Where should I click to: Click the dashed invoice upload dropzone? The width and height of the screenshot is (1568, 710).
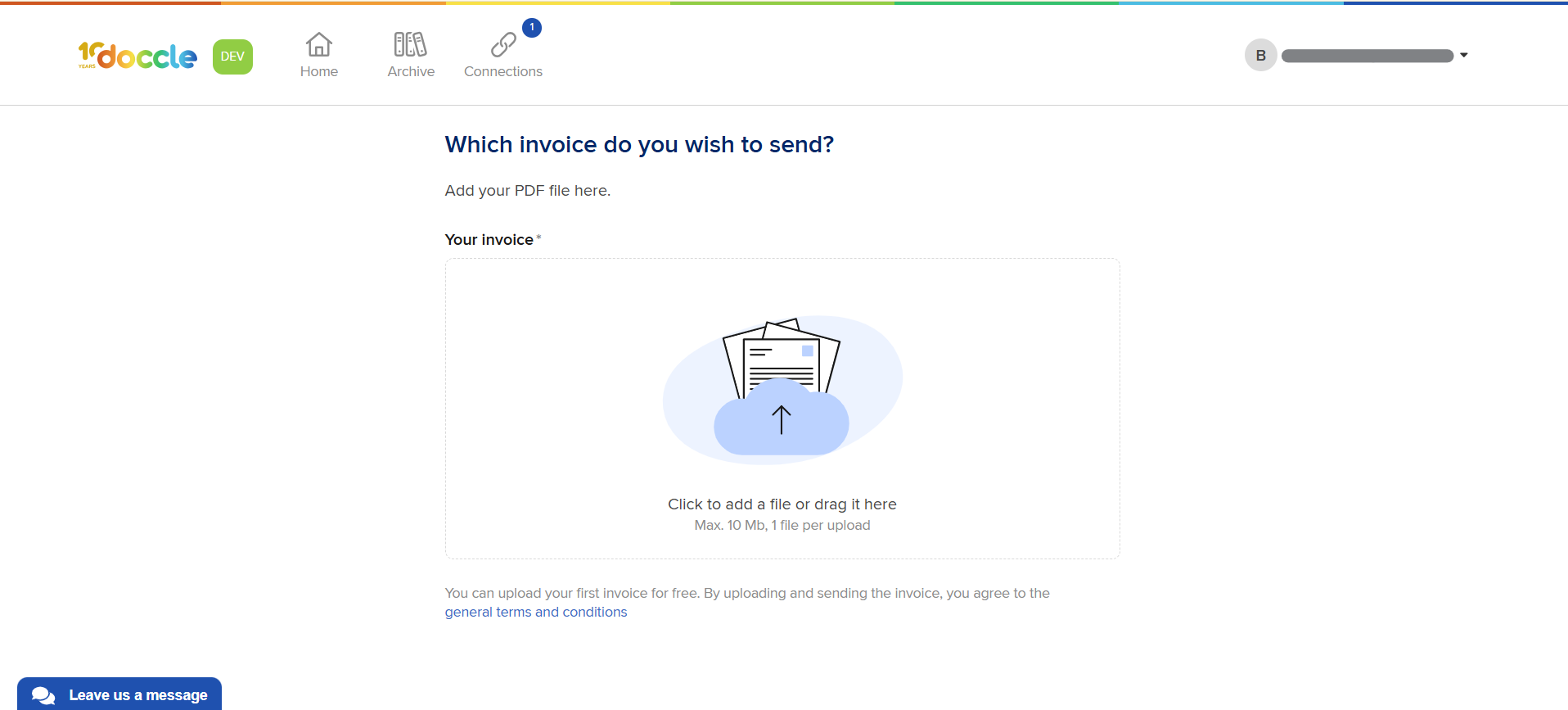[x=782, y=409]
